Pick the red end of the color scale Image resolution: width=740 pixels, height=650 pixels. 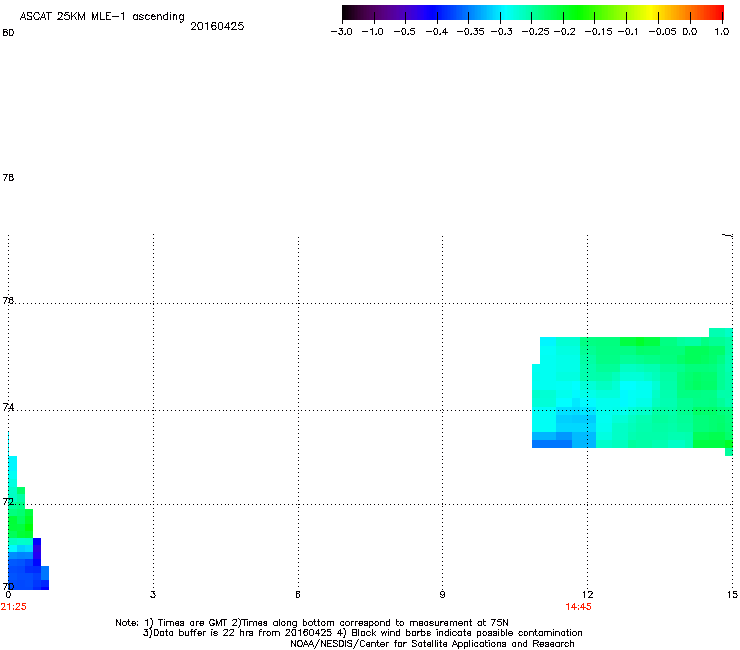713,13
